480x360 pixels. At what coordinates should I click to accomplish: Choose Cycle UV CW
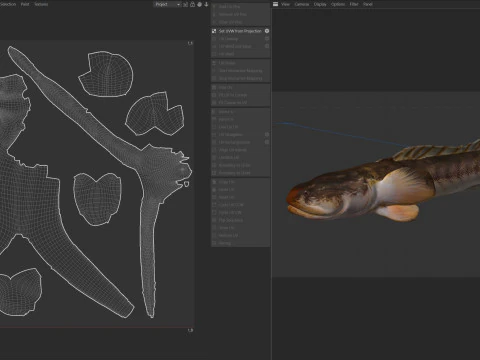click(230, 213)
